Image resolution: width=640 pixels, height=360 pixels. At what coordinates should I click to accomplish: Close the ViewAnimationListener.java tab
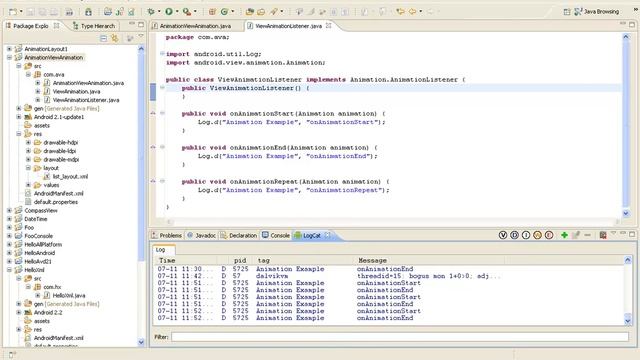329,26
